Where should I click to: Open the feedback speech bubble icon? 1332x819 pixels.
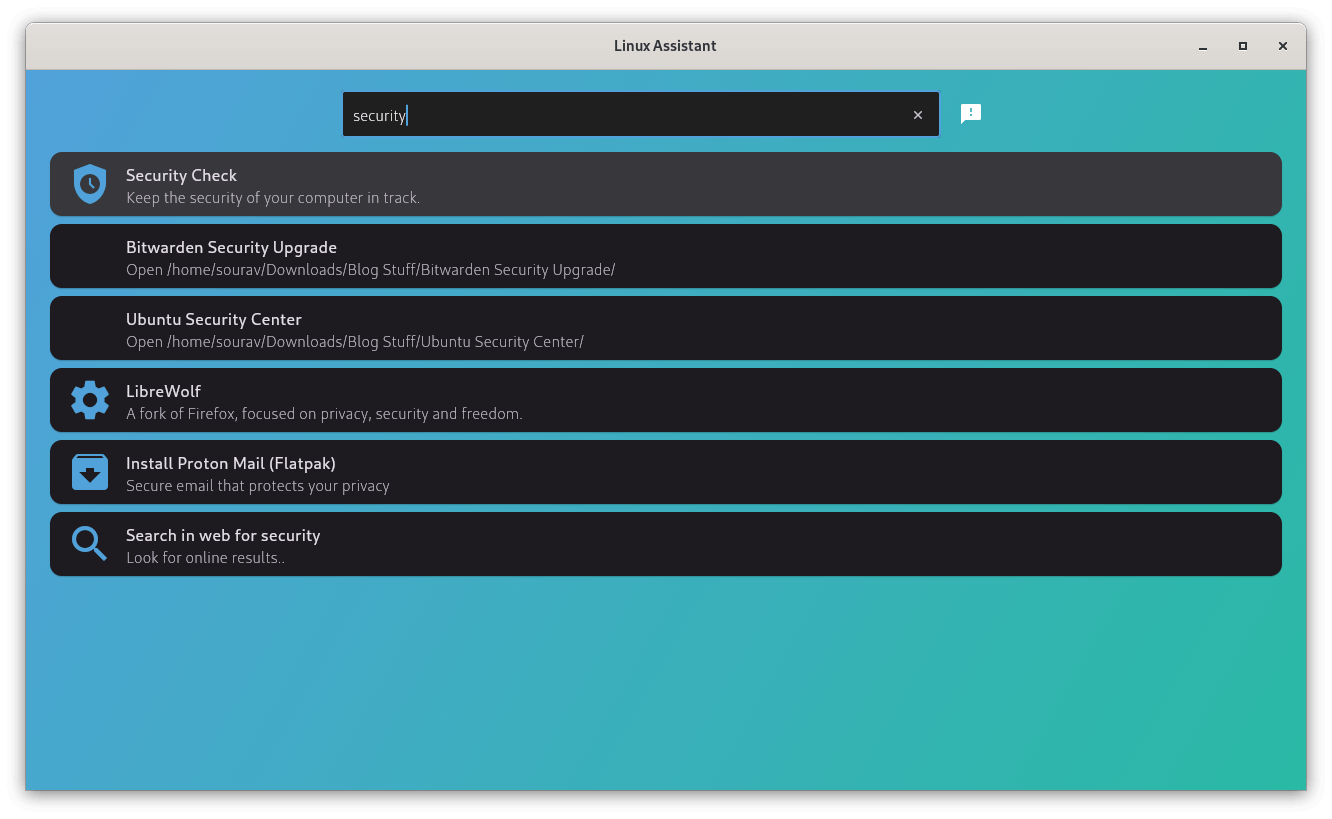click(x=970, y=114)
